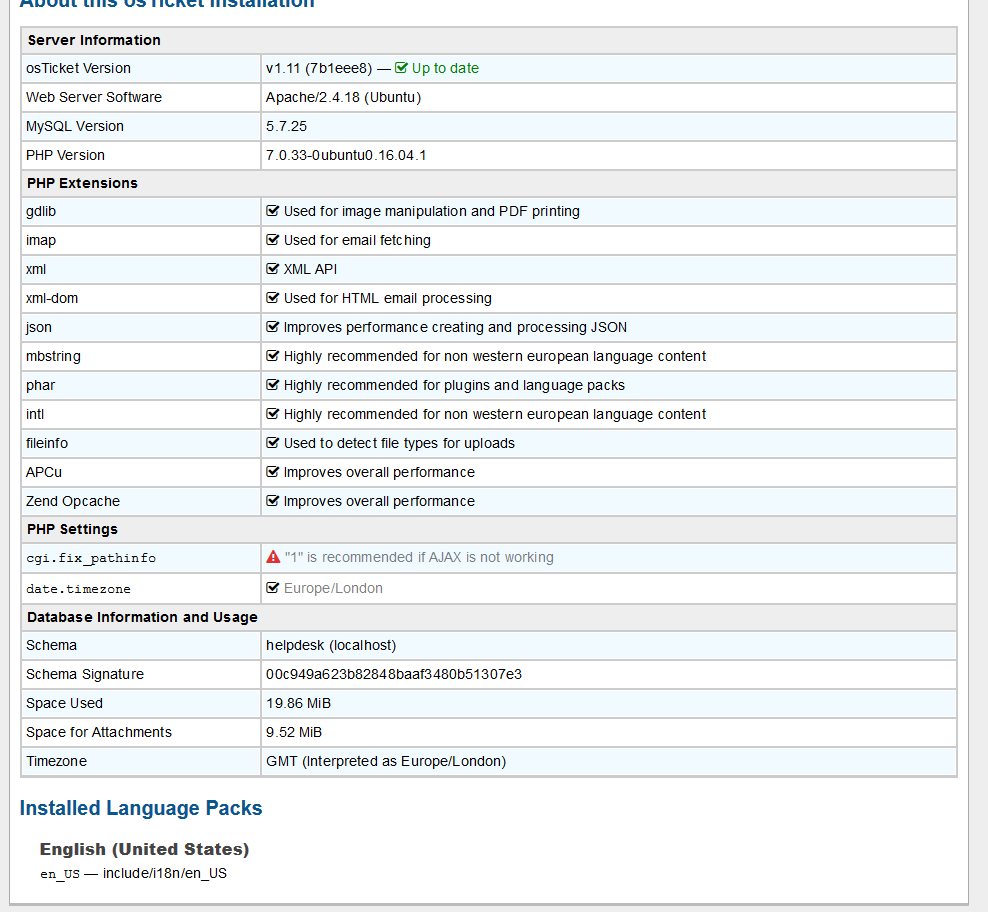Click the check icon beside gdlib description
This screenshot has width=988, height=912.
(272, 211)
